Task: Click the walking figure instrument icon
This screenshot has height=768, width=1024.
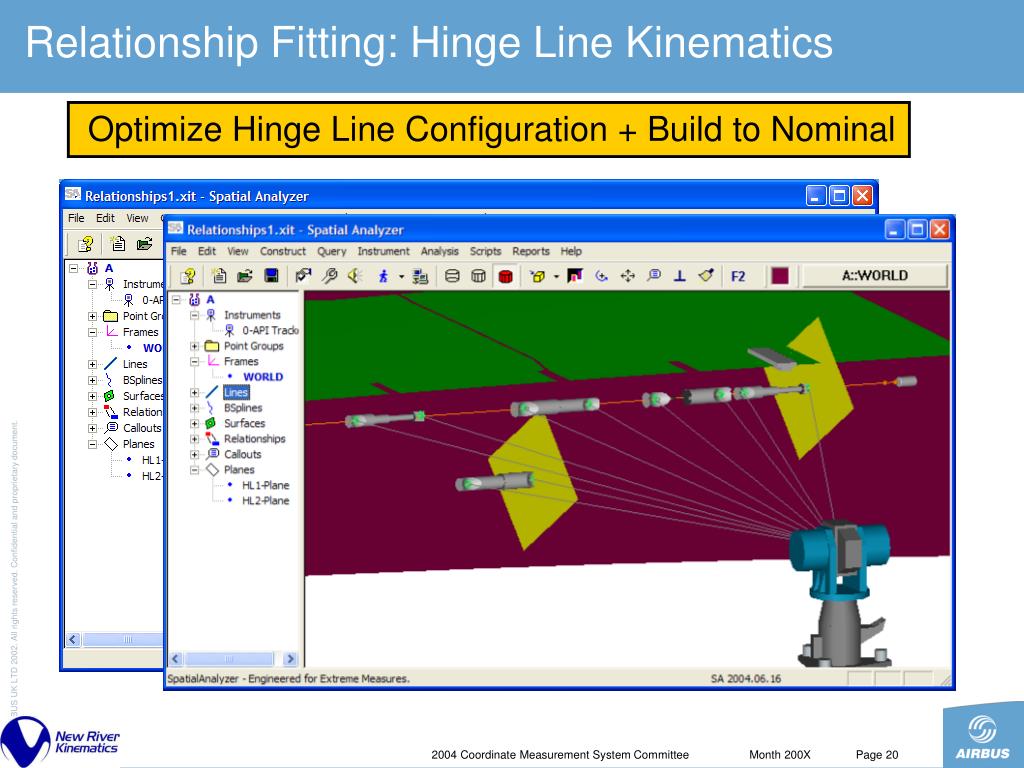Action: coord(383,276)
